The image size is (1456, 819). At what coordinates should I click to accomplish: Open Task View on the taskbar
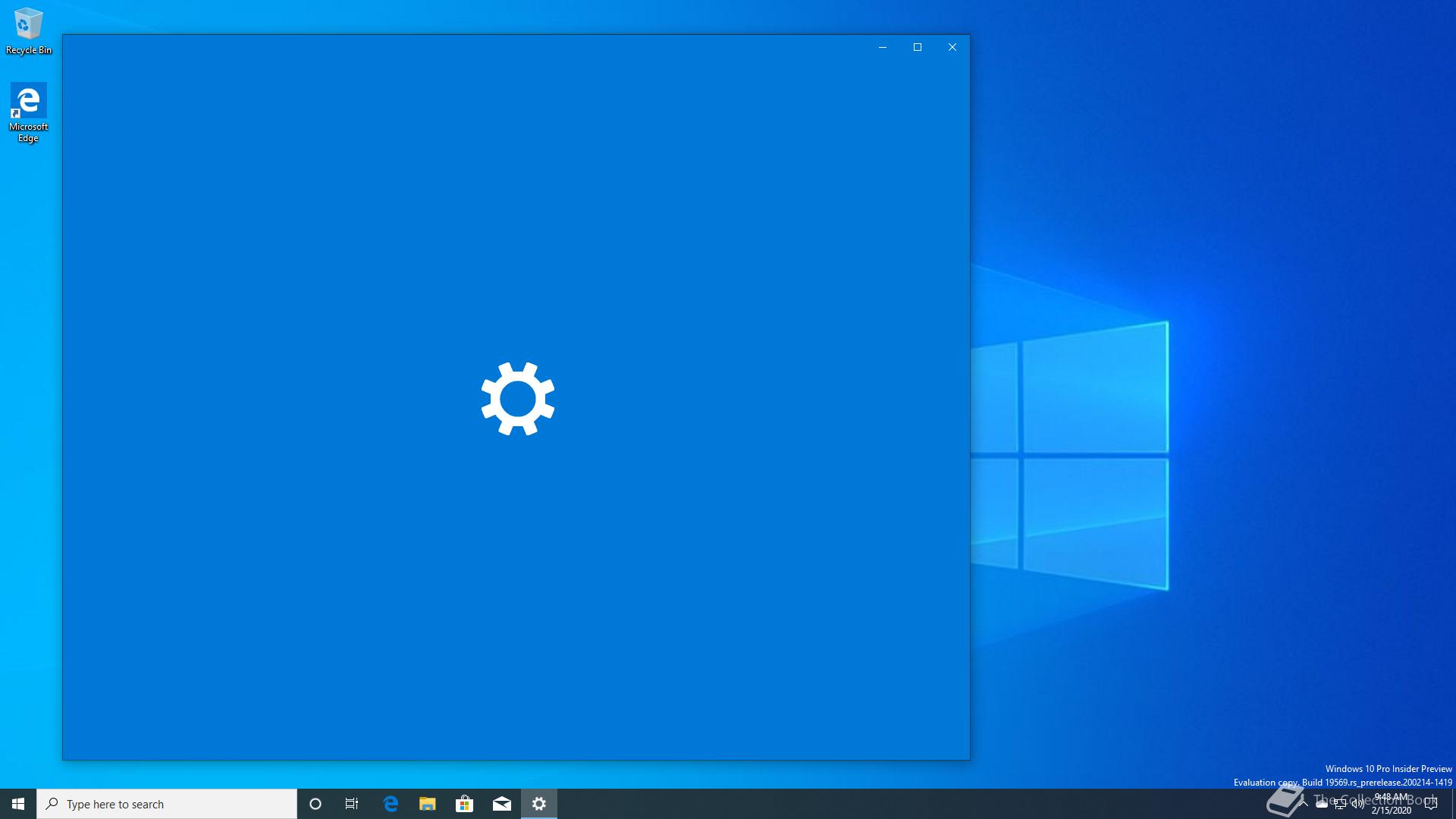(352, 804)
